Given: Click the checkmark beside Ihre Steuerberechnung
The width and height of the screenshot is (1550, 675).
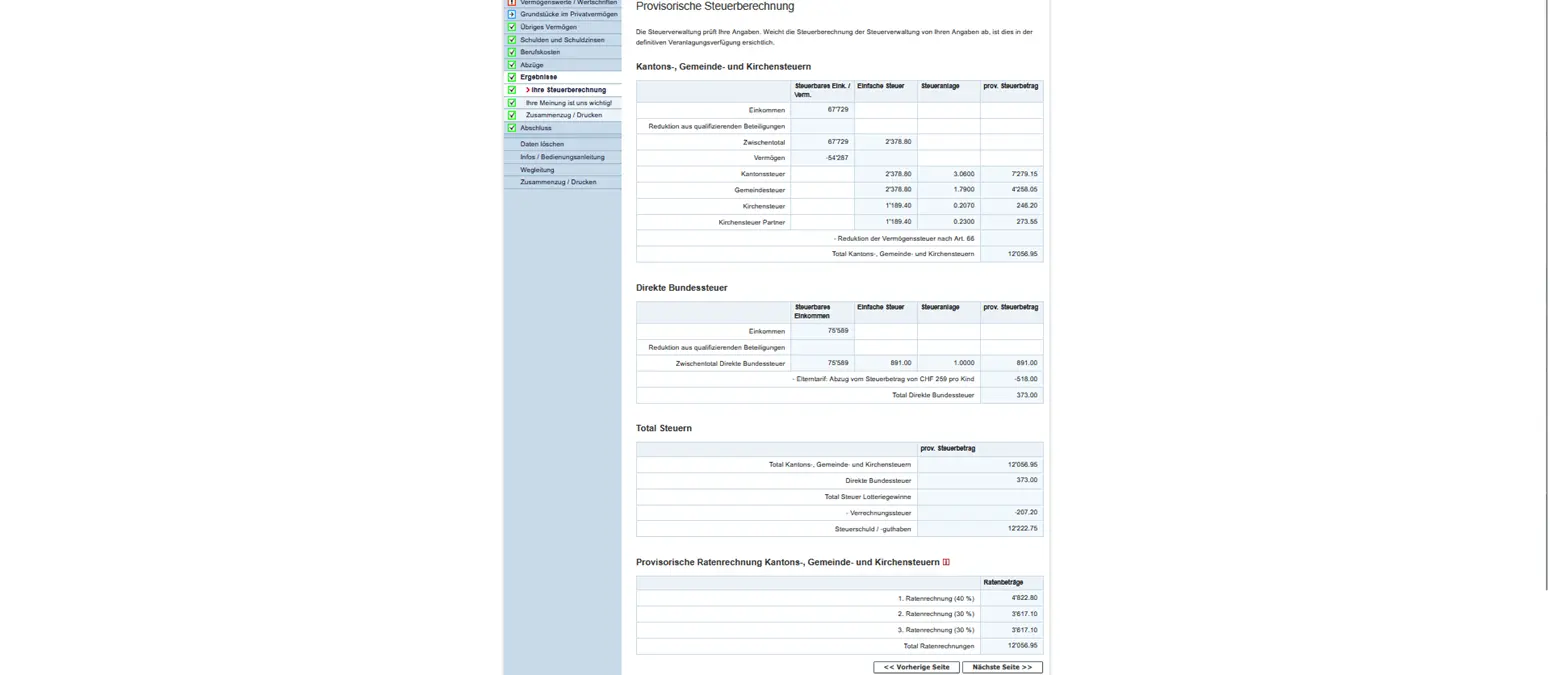Looking at the screenshot, I should coord(512,90).
